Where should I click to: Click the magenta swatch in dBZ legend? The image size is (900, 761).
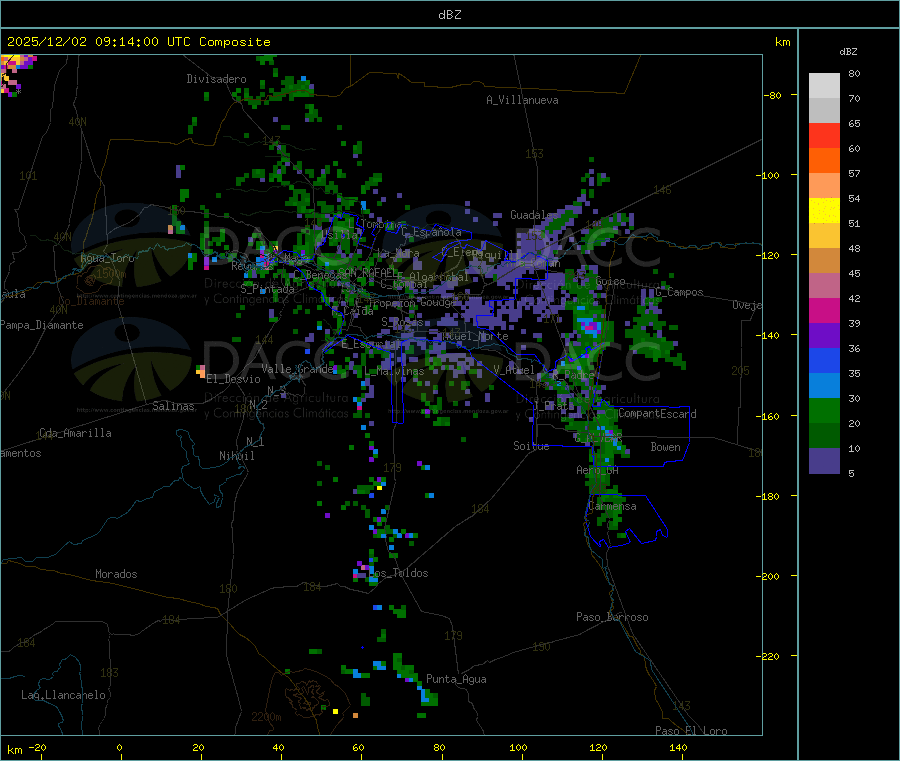click(824, 310)
